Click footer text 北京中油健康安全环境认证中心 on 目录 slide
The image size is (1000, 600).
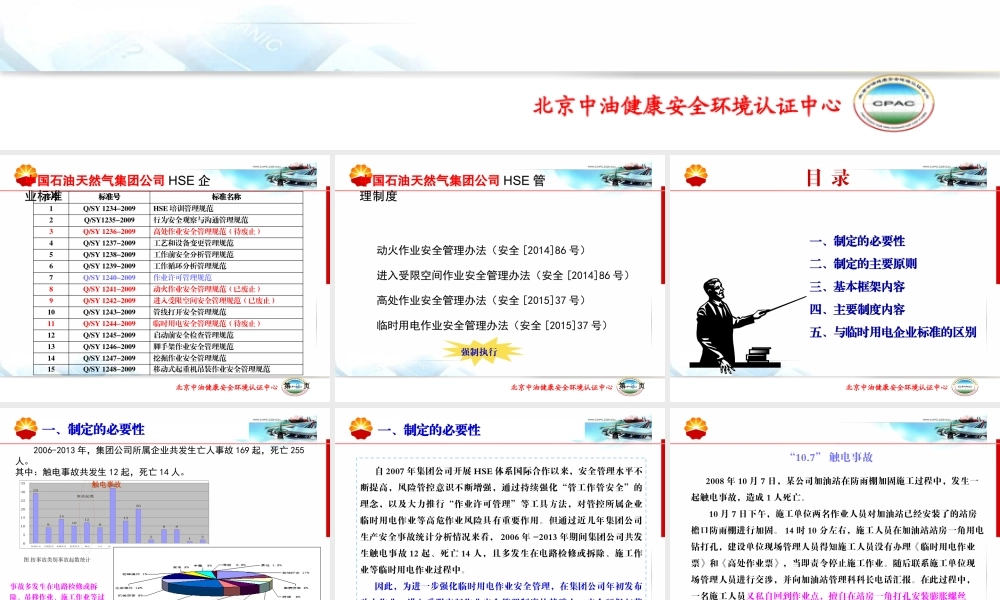896,387
